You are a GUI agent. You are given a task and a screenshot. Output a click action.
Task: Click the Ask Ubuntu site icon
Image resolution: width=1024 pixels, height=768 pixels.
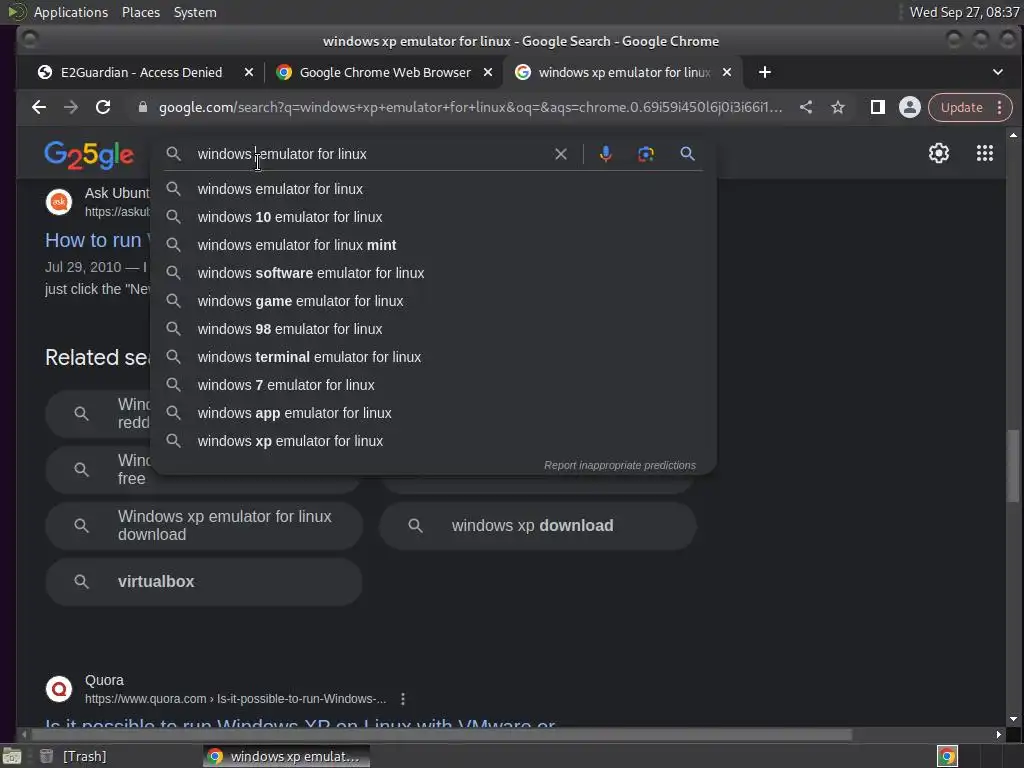tap(59, 202)
